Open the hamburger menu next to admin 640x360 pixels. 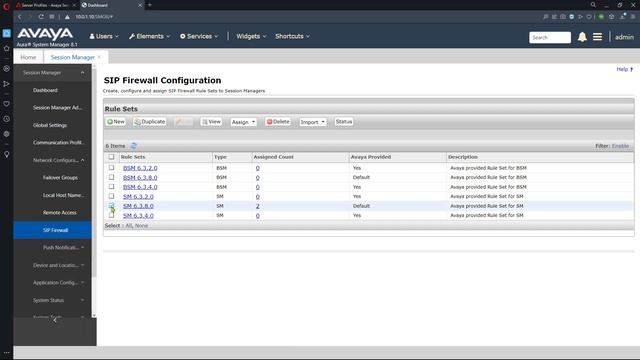(597, 37)
